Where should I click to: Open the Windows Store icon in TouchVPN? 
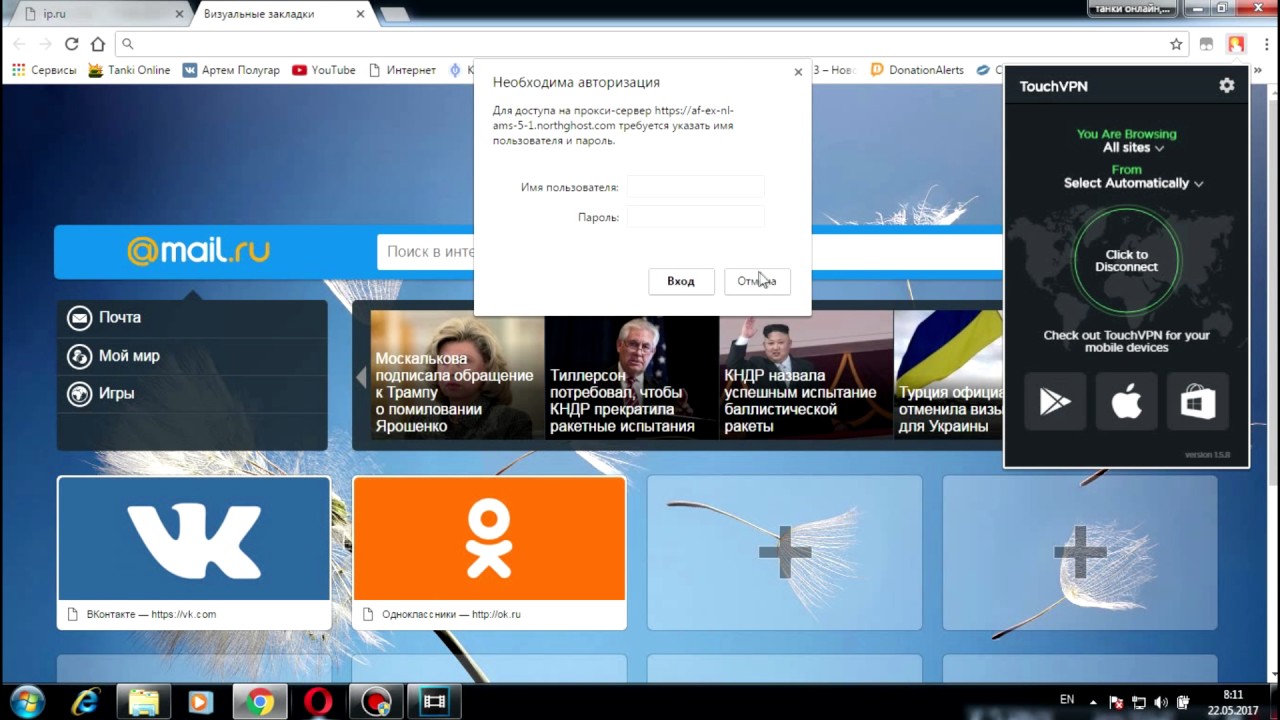pos(1198,402)
